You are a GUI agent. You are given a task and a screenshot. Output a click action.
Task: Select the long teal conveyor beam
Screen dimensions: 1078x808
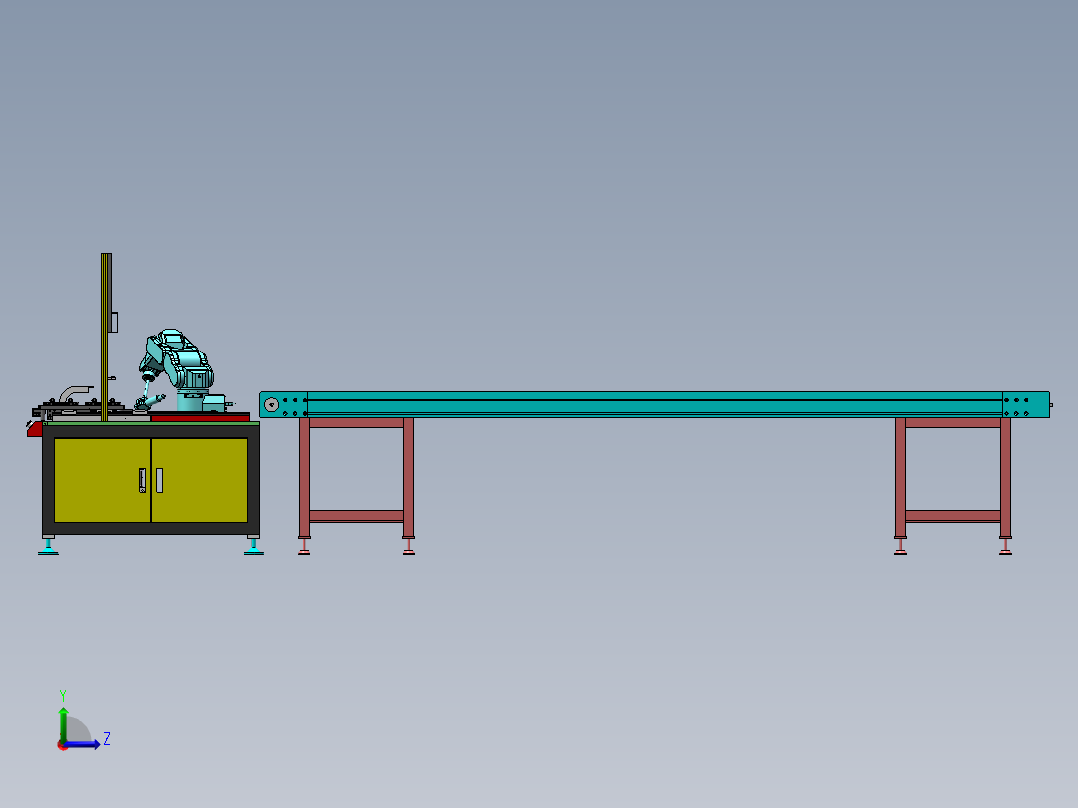[x=654, y=404]
